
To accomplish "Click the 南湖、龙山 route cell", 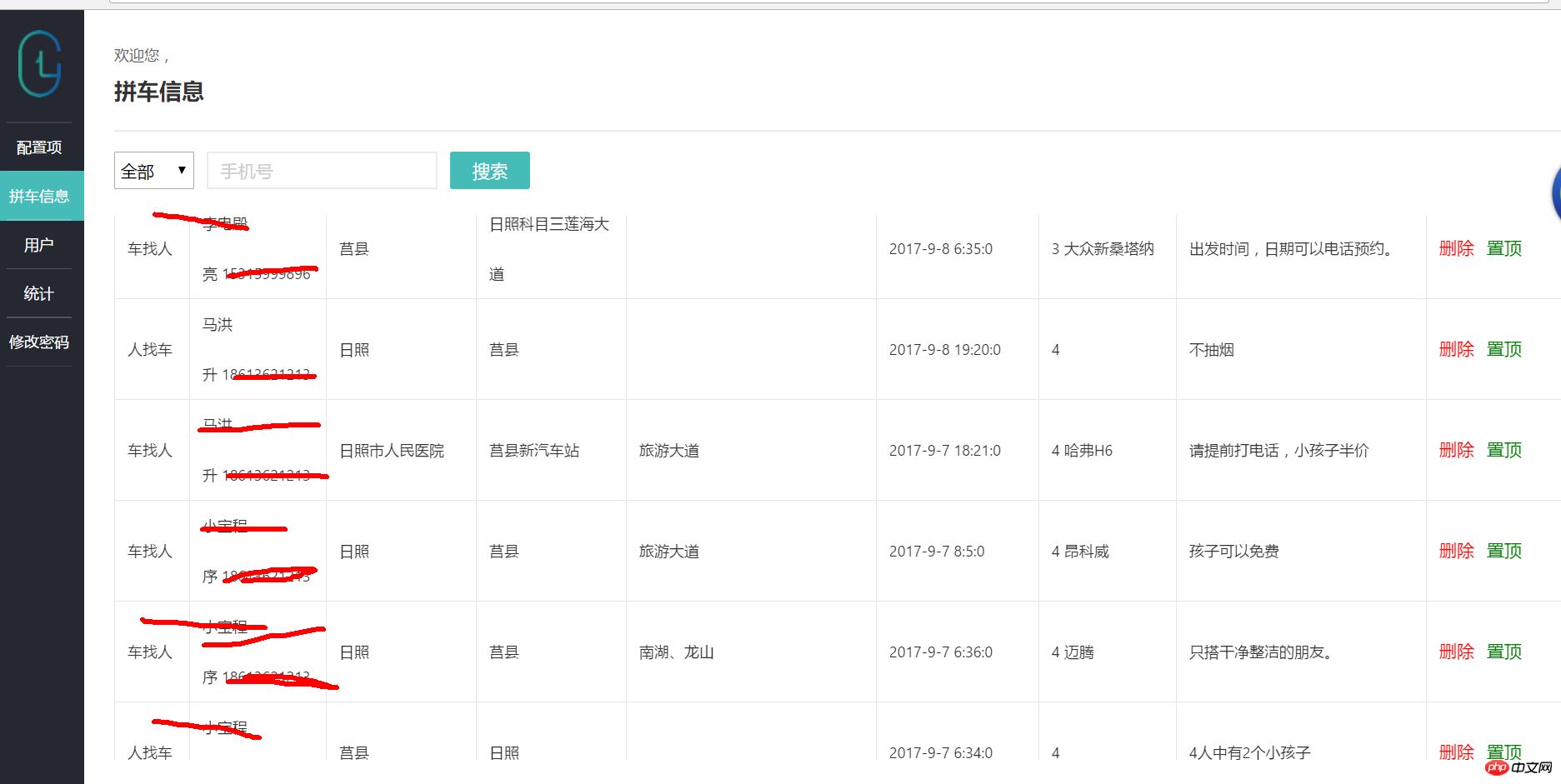I will click(676, 652).
